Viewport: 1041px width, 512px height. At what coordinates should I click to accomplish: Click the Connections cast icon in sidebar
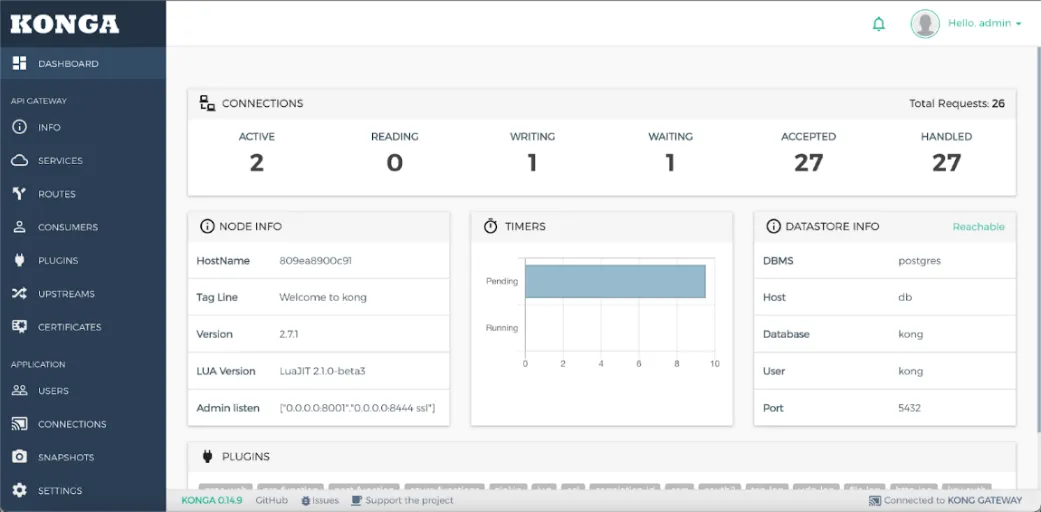(19, 424)
